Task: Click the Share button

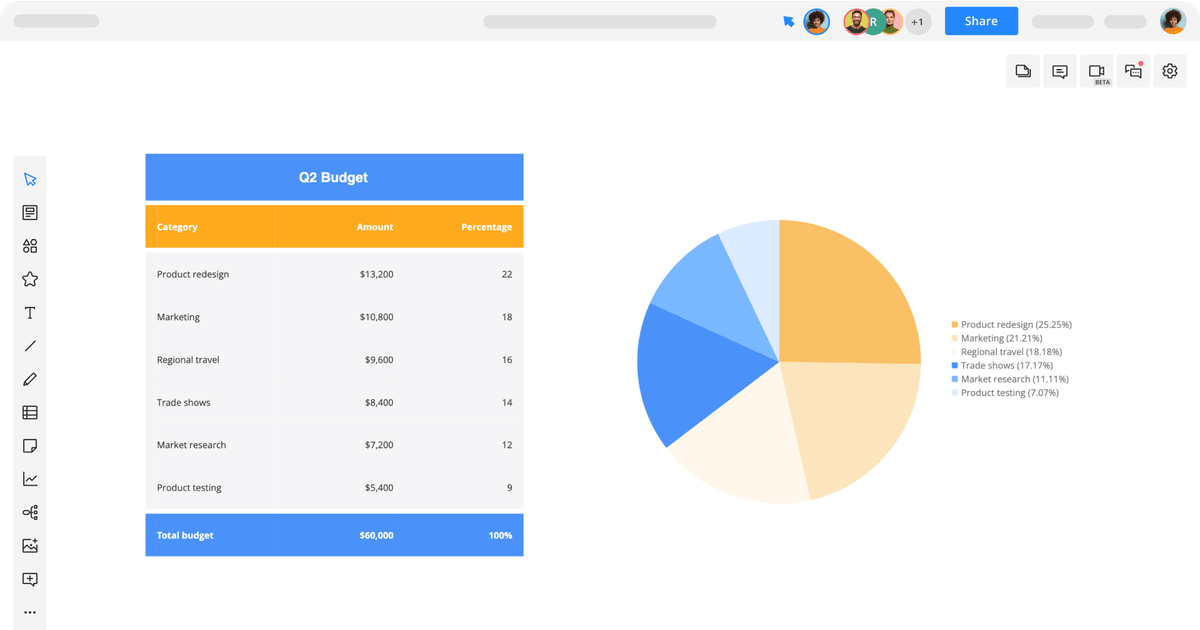Action: [980, 20]
